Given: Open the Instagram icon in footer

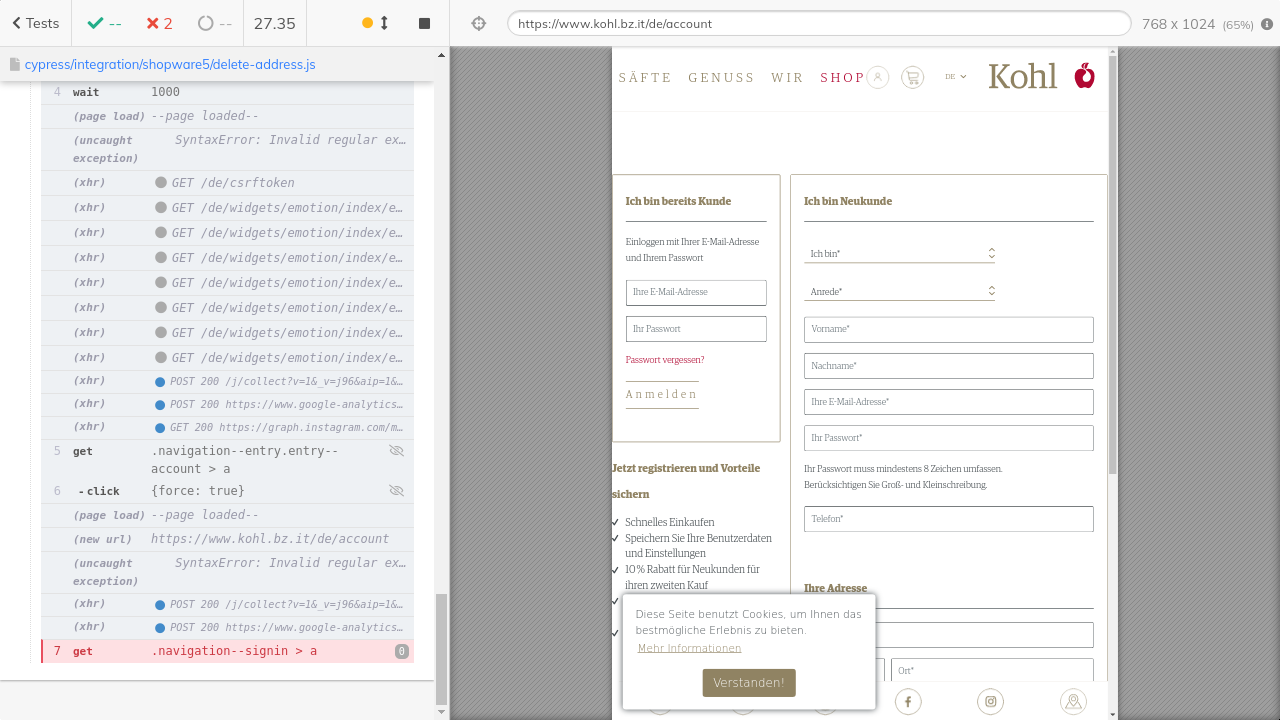Looking at the screenshot, I should [x=991, y=702].
